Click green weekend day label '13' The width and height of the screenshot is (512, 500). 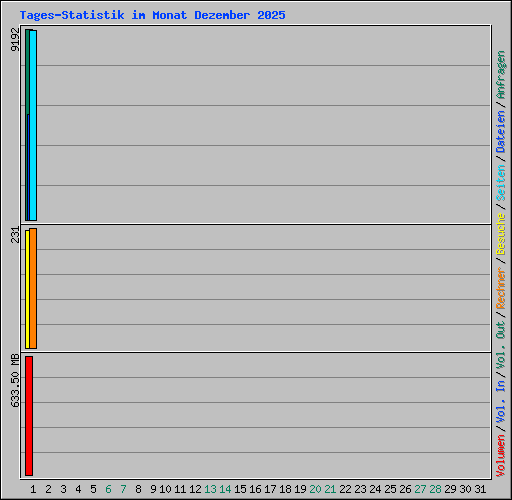pos(210,489)
